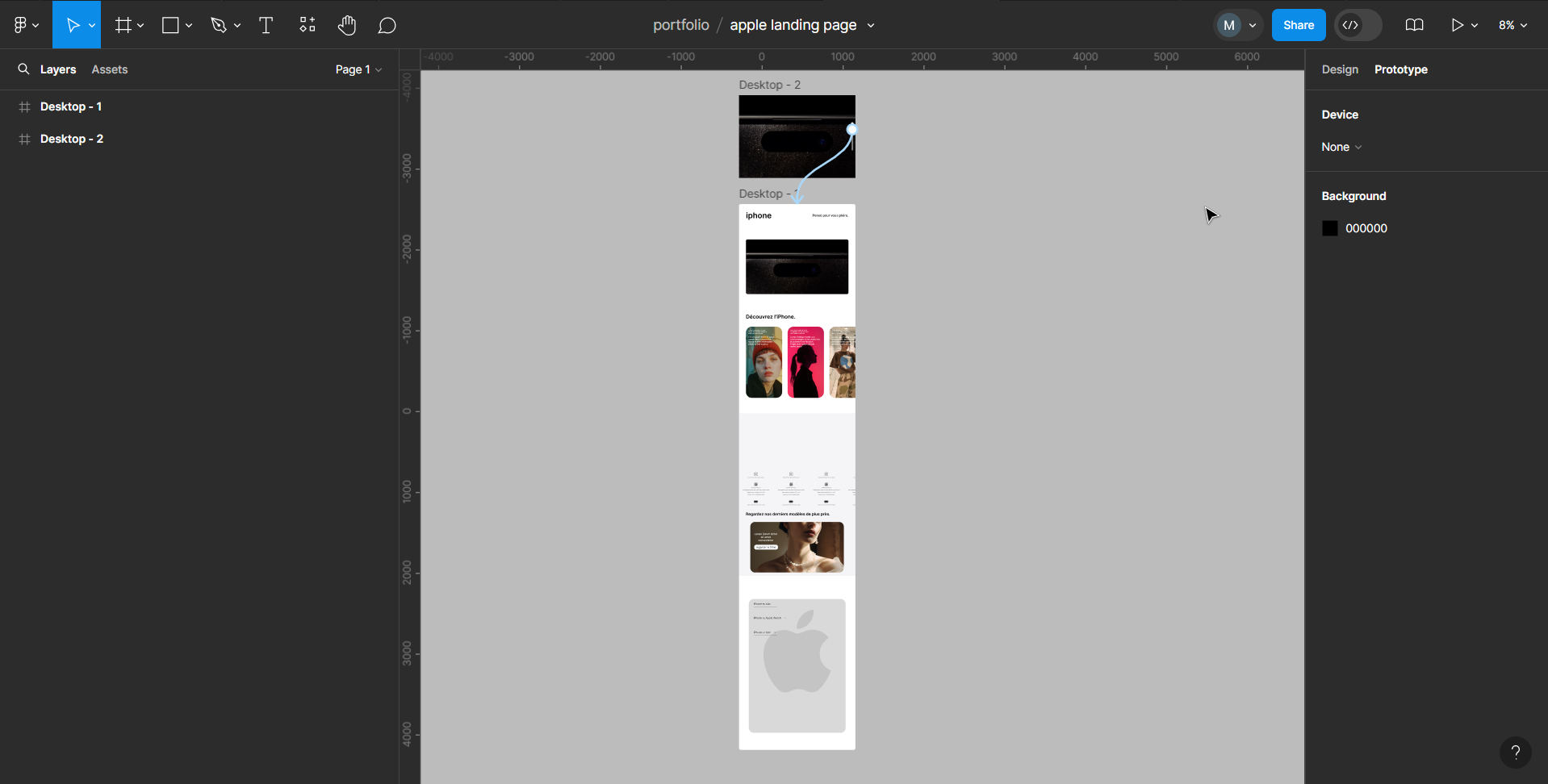
Task: Click the M user avatar
Action: (1228, 25)
